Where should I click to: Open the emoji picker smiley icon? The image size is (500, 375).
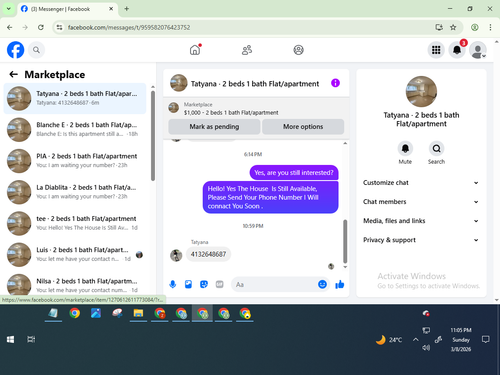pos(322,284)
